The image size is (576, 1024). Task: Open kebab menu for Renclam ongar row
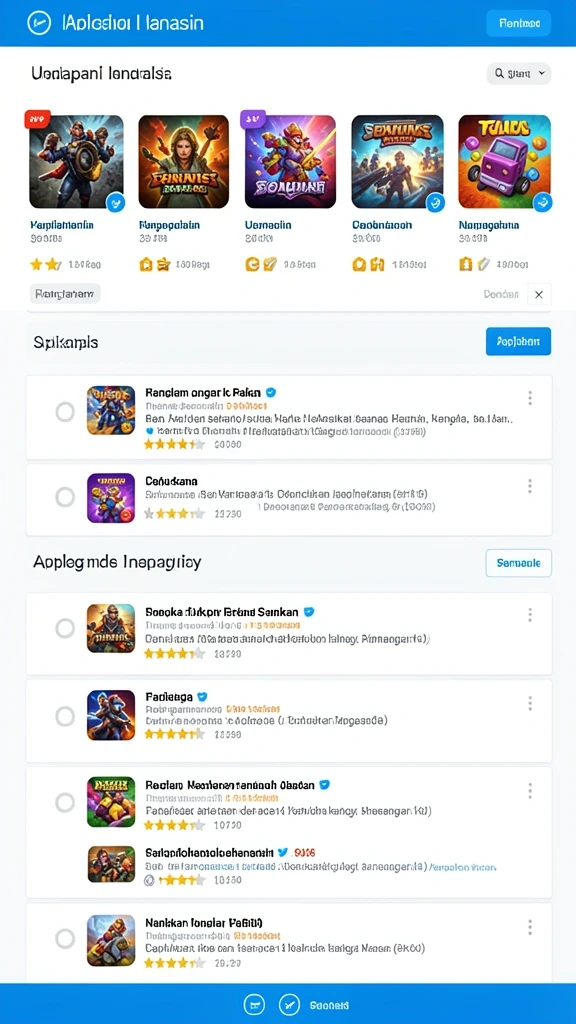pyautogui.click(x=530, y=398)
